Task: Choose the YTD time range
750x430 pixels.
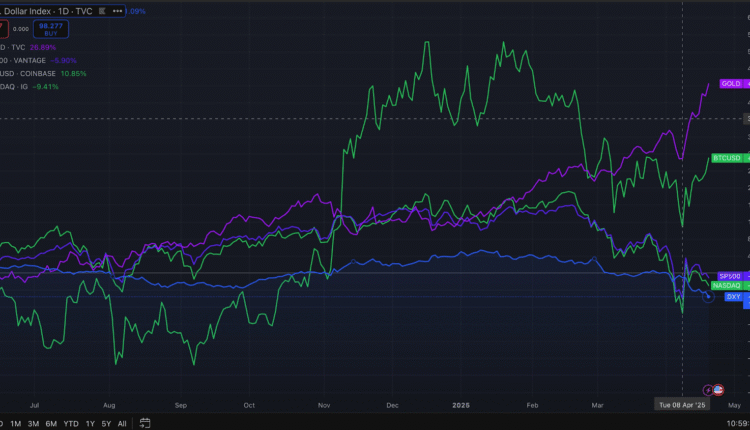Action: tap(71, 423)
